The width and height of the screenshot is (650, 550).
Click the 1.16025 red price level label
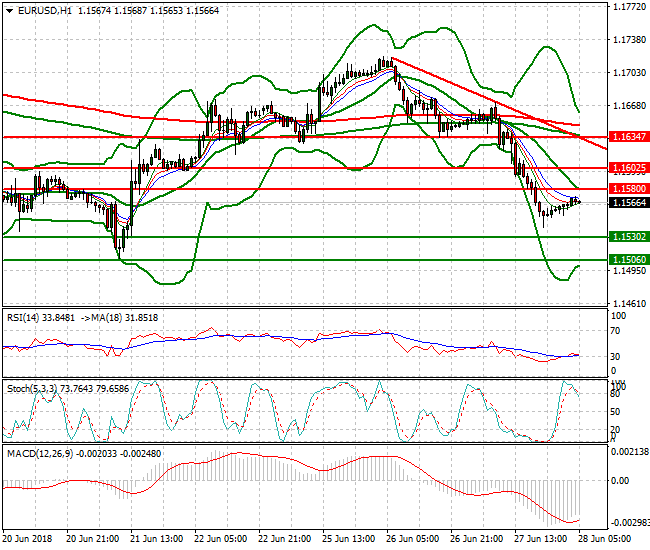[629, 168]
